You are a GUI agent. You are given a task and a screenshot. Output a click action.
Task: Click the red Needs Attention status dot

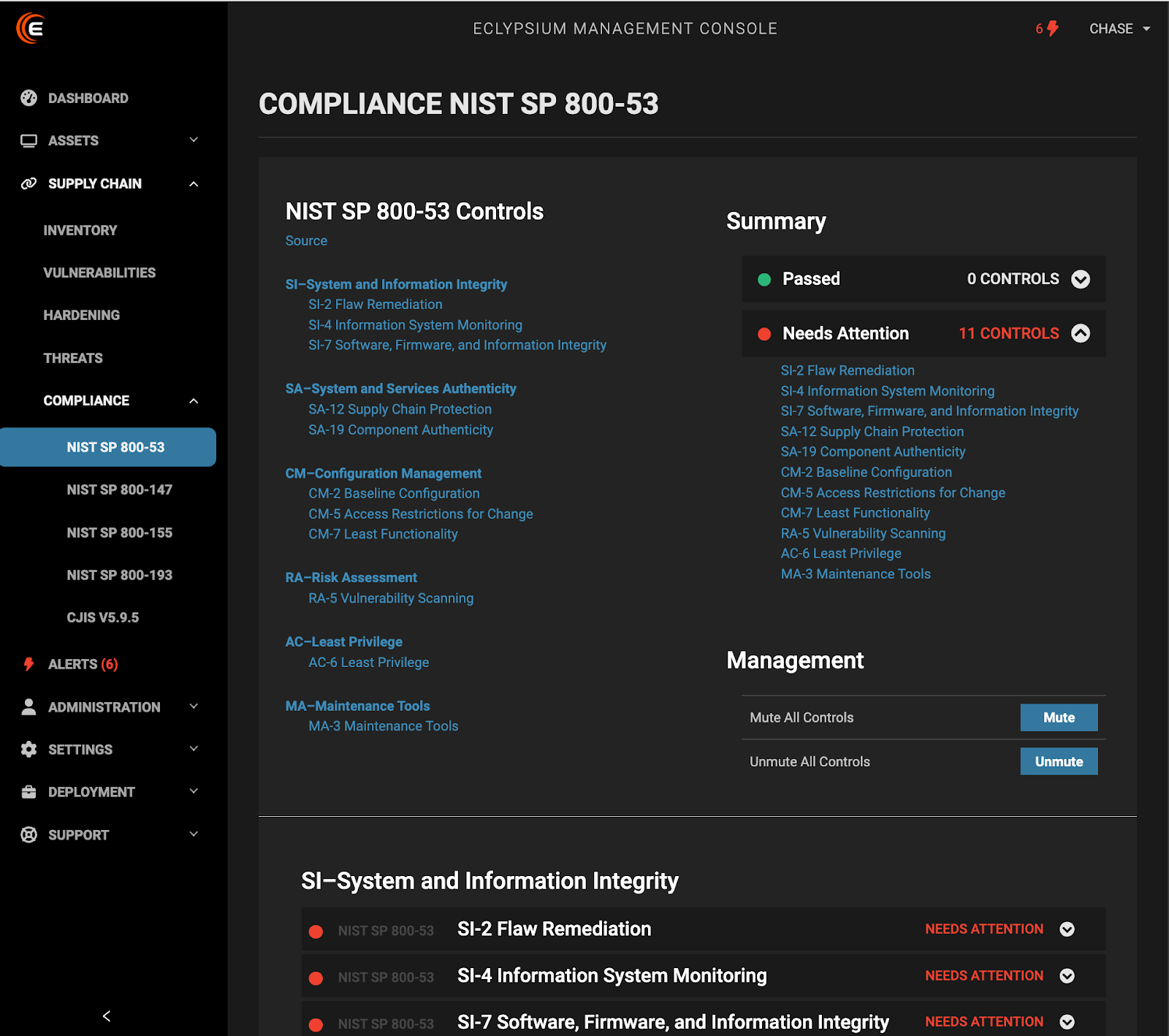pos(764,334)
